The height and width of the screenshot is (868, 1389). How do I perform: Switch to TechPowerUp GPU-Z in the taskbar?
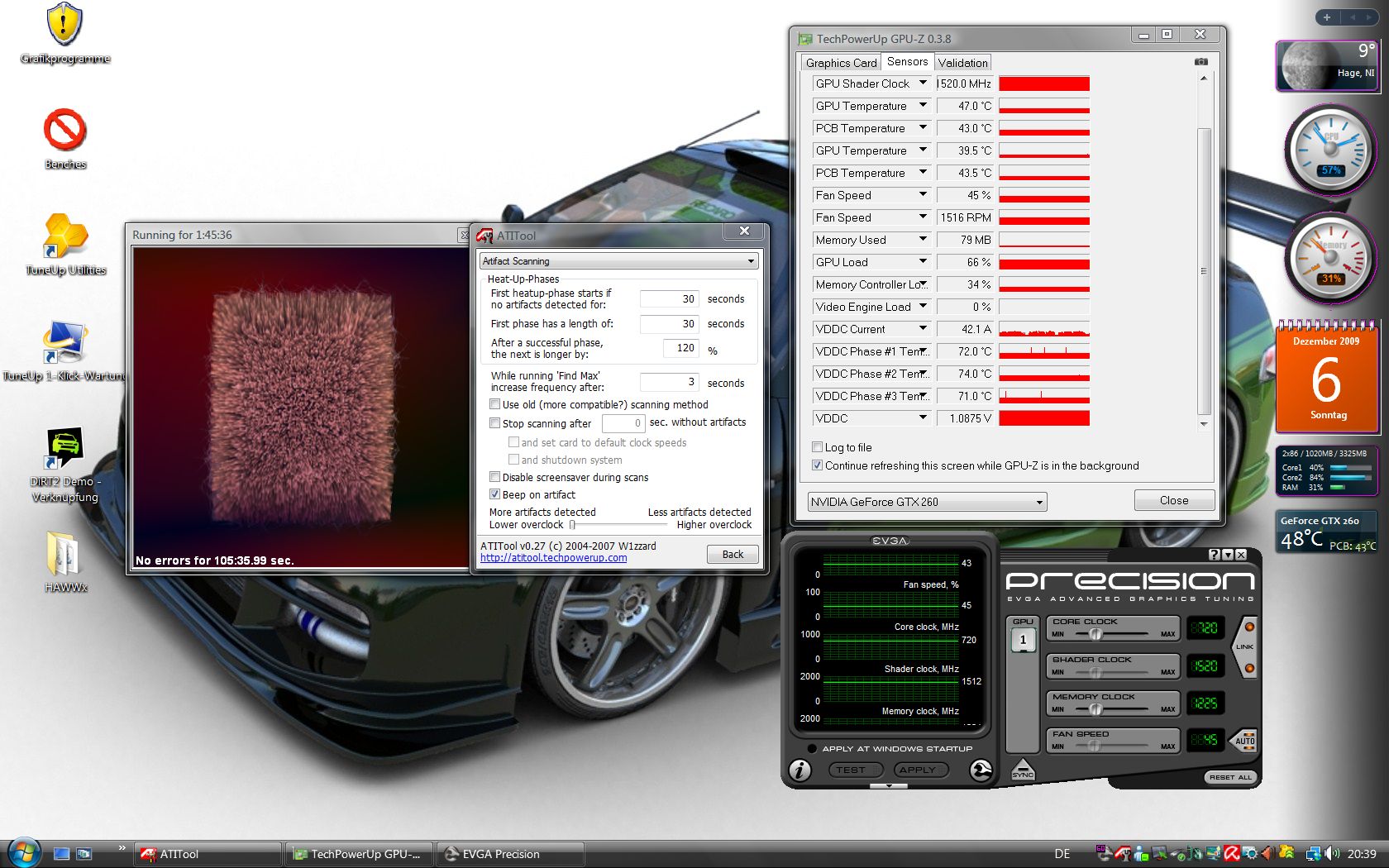(359, 854)
